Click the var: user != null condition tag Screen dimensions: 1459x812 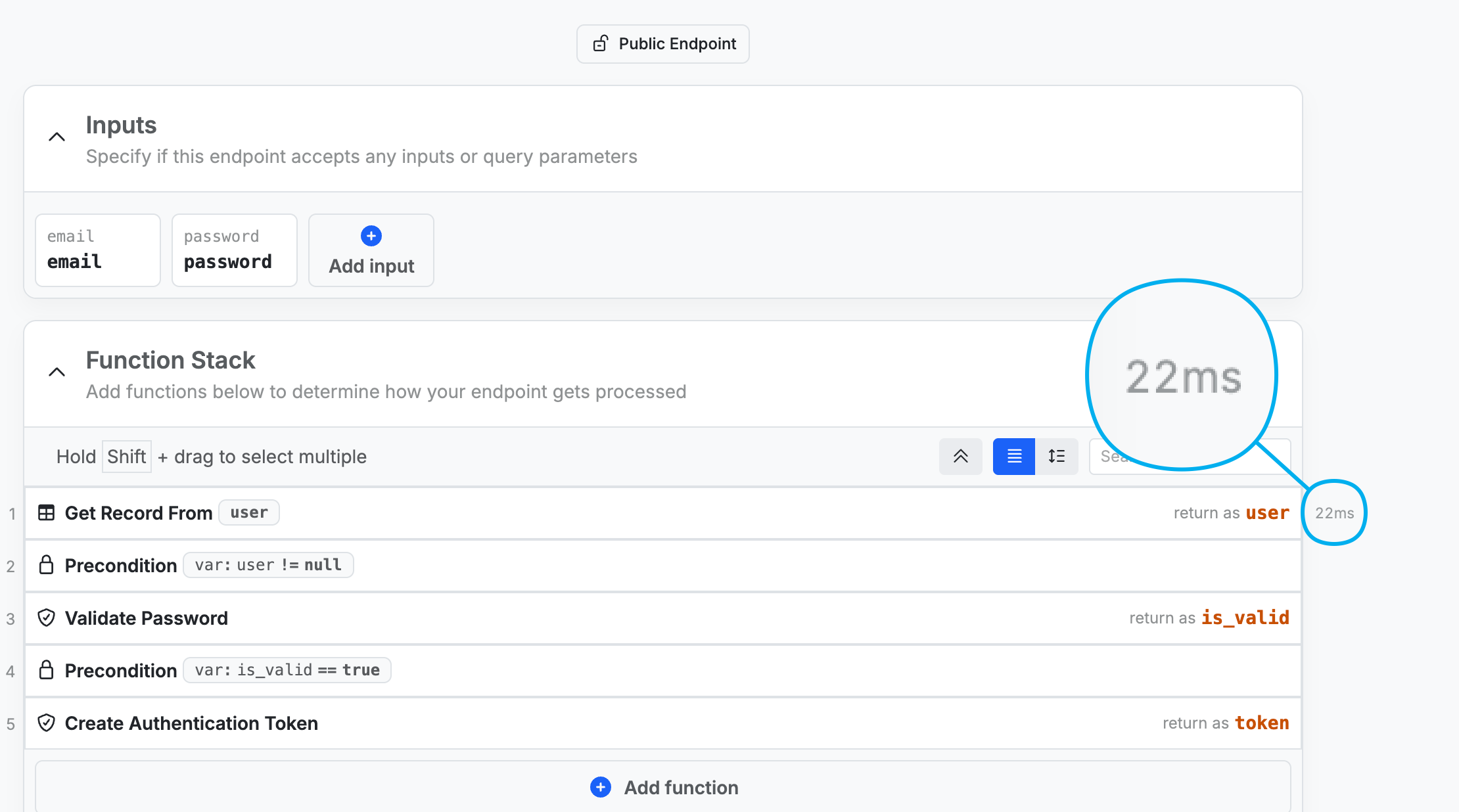tap(268, 565)
